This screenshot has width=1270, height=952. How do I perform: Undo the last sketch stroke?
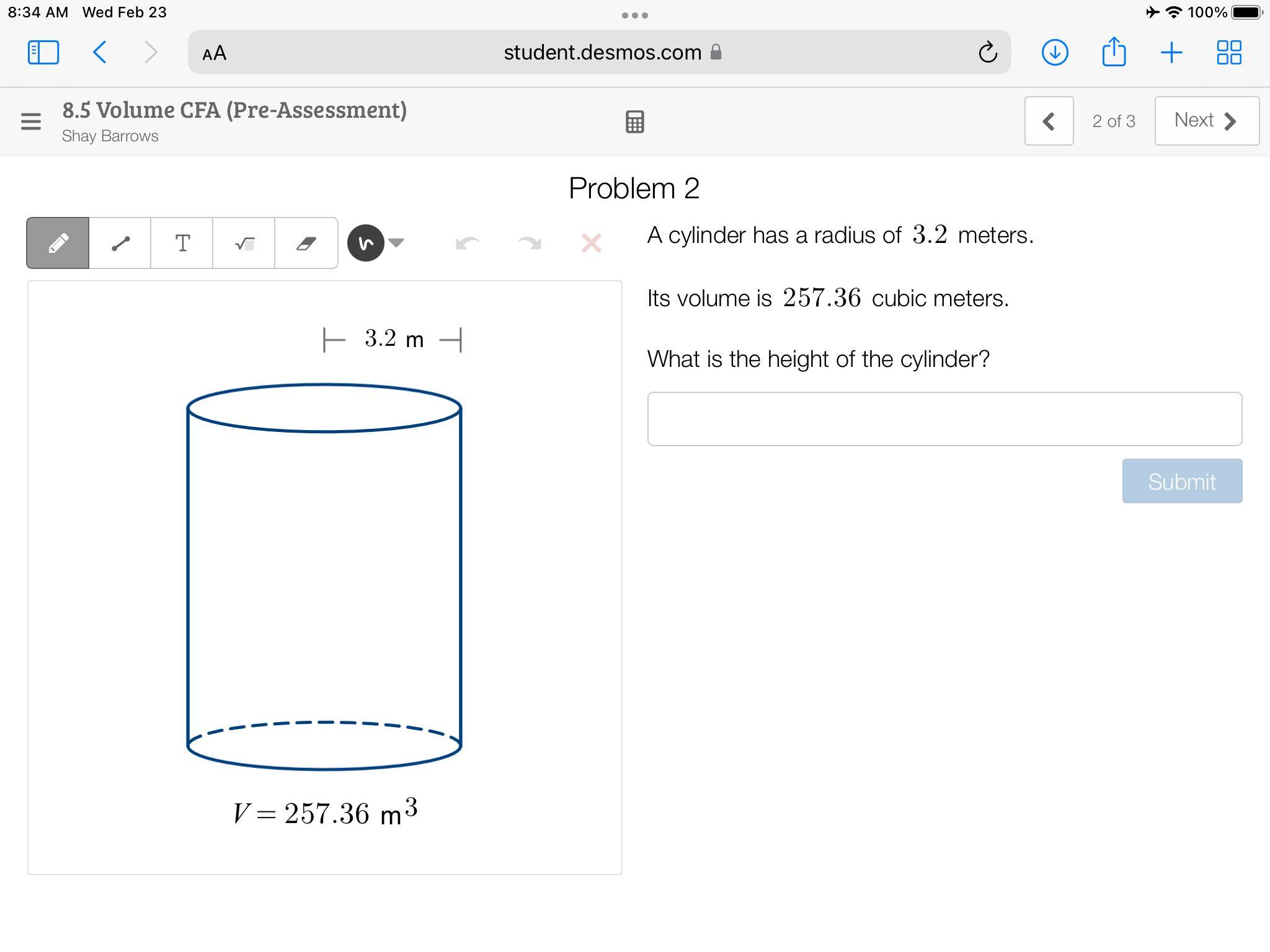pyautogui.click(x=467, y=243)
